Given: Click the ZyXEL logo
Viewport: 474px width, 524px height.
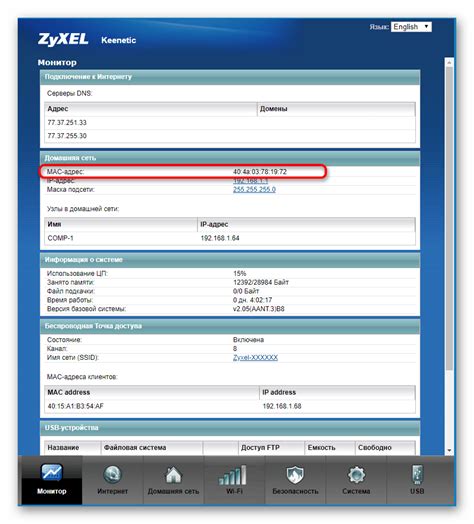Looking at the screenshot, I should coord(63,39).
